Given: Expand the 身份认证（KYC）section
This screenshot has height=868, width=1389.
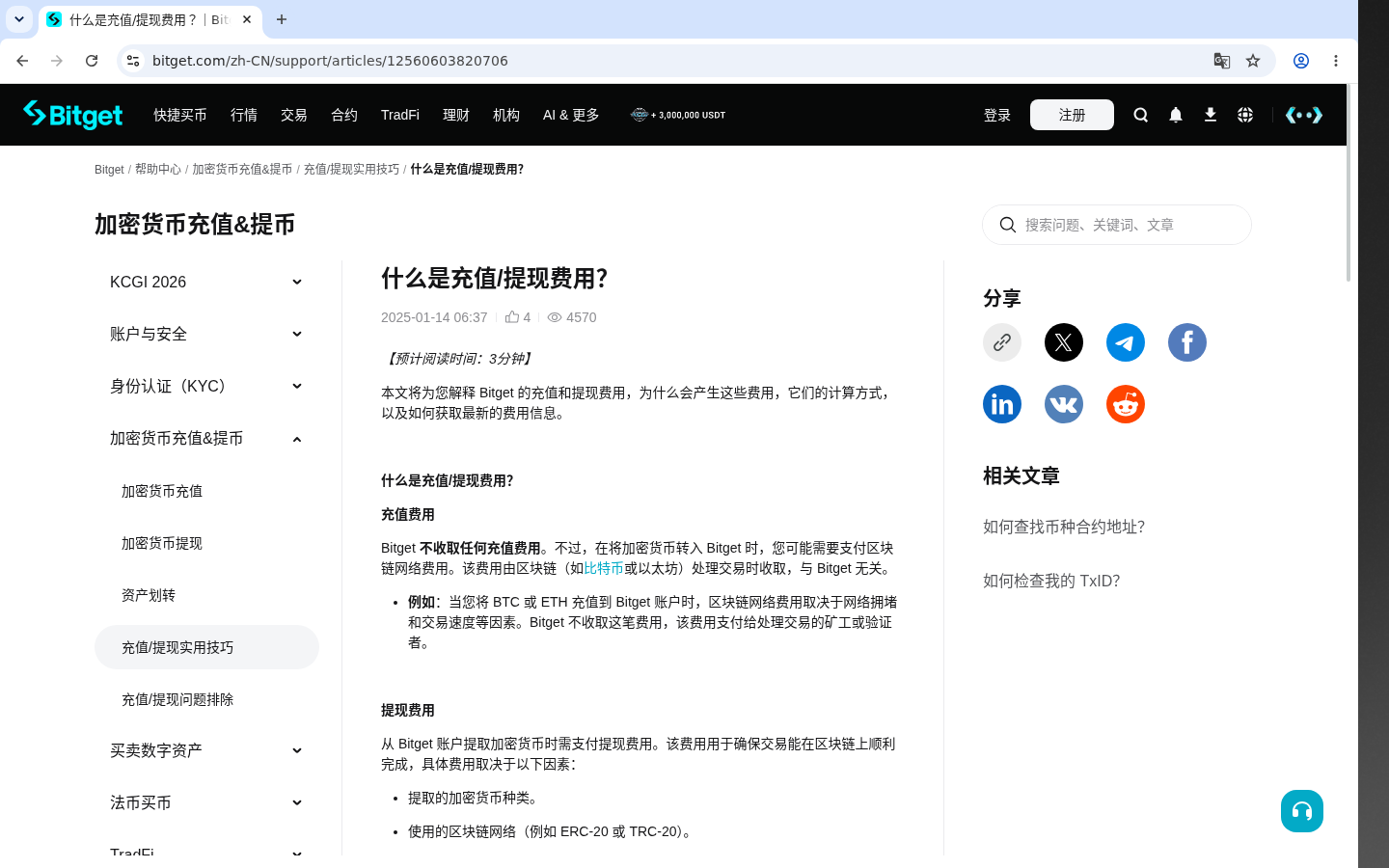Looking at the screenshot, I should pyautogui.click(x=206, y=386).
